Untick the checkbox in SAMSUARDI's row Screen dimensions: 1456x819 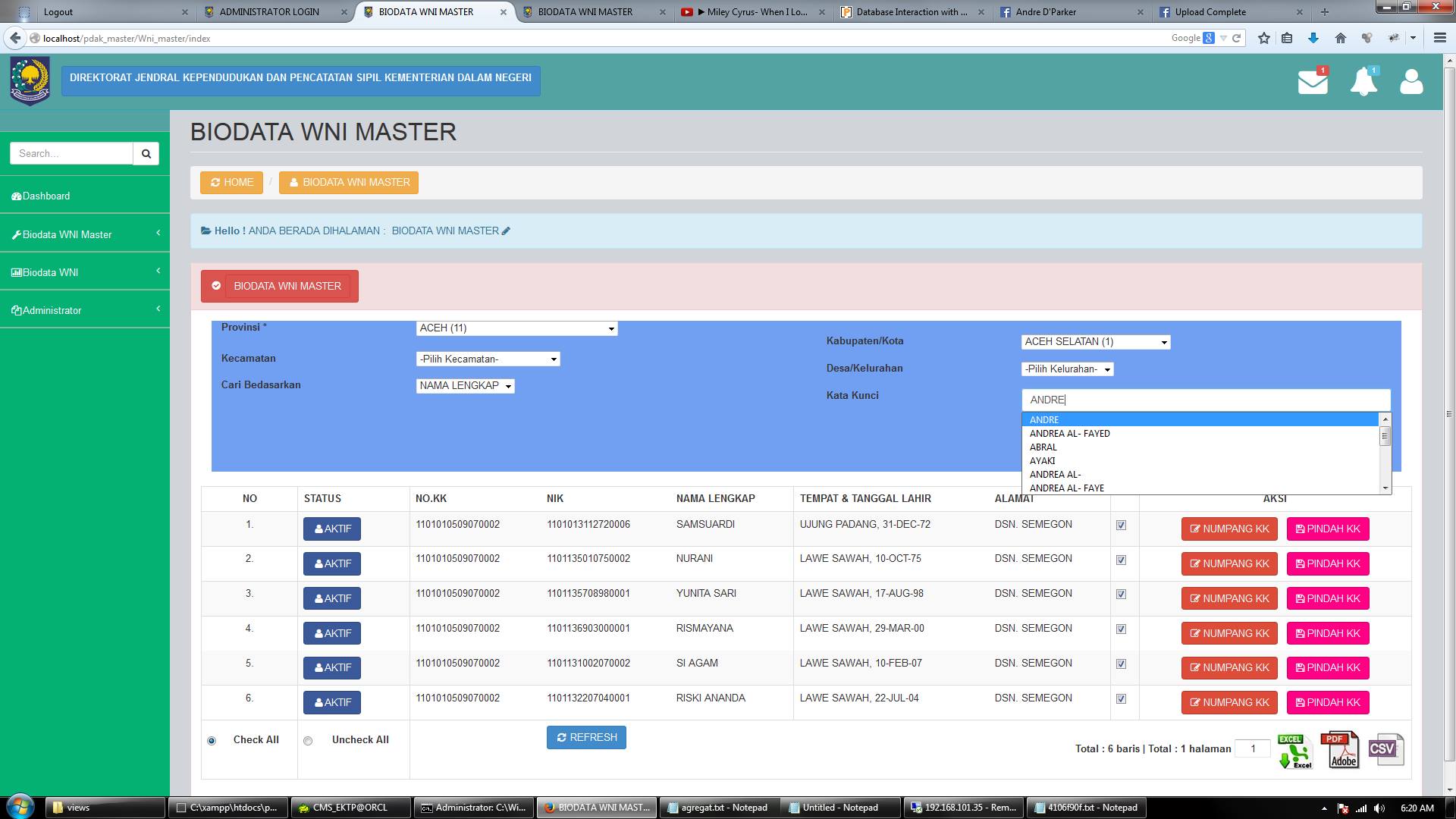point(1121,525)
